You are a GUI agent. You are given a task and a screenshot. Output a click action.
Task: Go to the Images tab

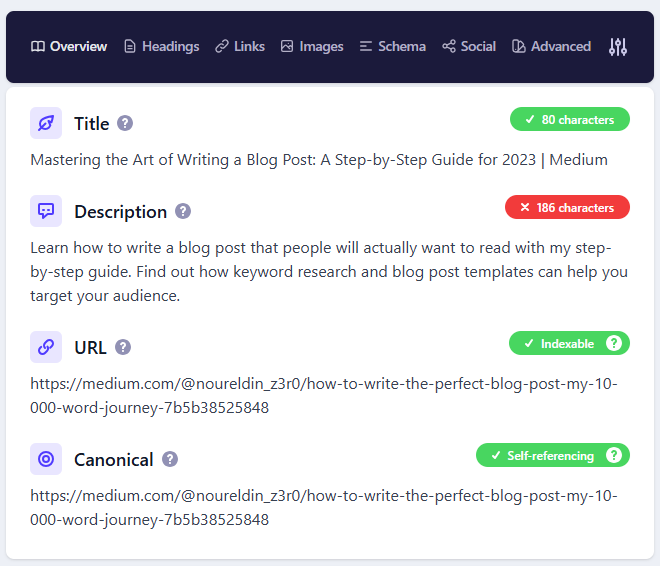pos(312,46)
